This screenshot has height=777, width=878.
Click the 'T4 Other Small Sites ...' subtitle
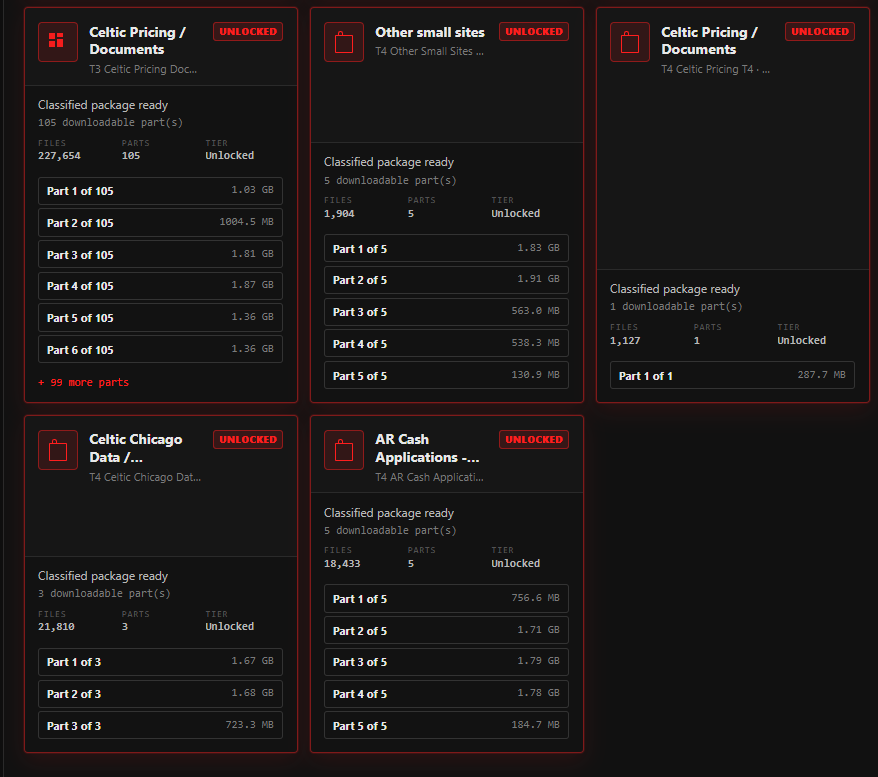pos(429,52)
